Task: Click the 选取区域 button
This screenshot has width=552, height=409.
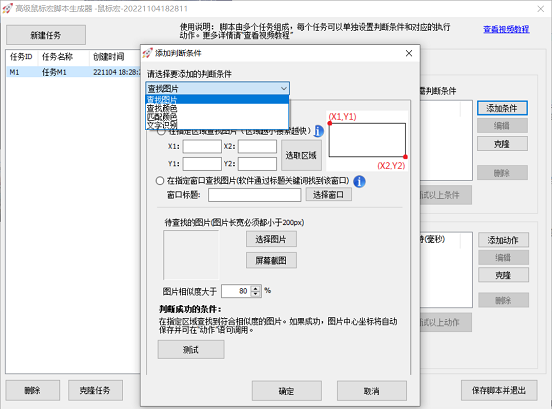Action: click(301, 155)
